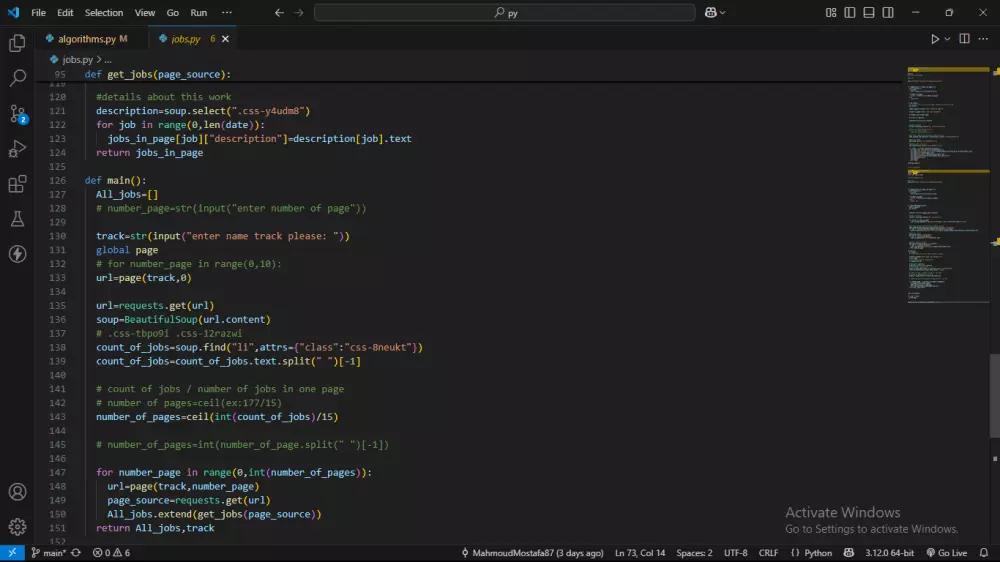Viewport: 1000px width, 562px height.
Task: Toggle the secondary side bar layout button
Action: coord(887,13)
